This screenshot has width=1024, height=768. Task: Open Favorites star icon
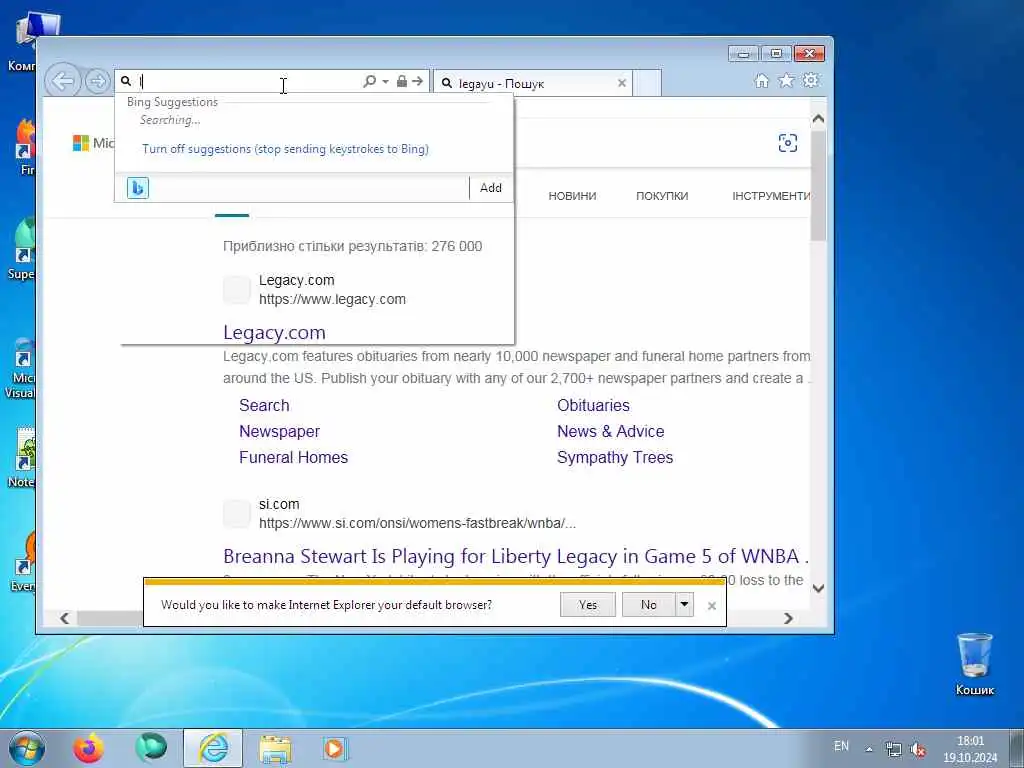click(x=786, y=80)
